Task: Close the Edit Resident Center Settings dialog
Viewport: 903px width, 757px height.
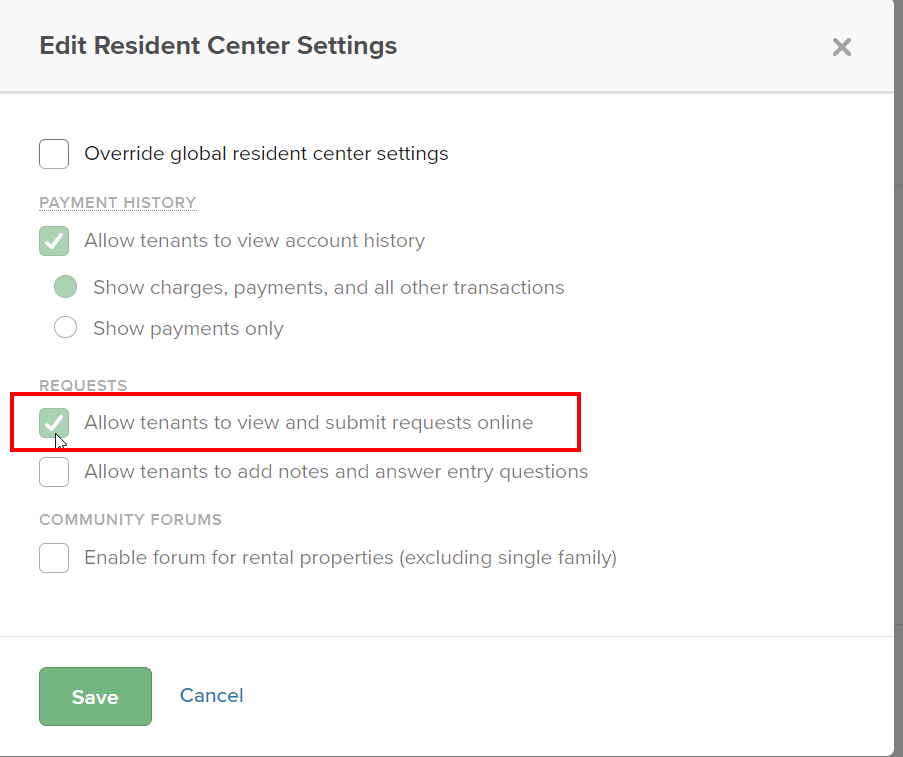Action: pos(842,47)
